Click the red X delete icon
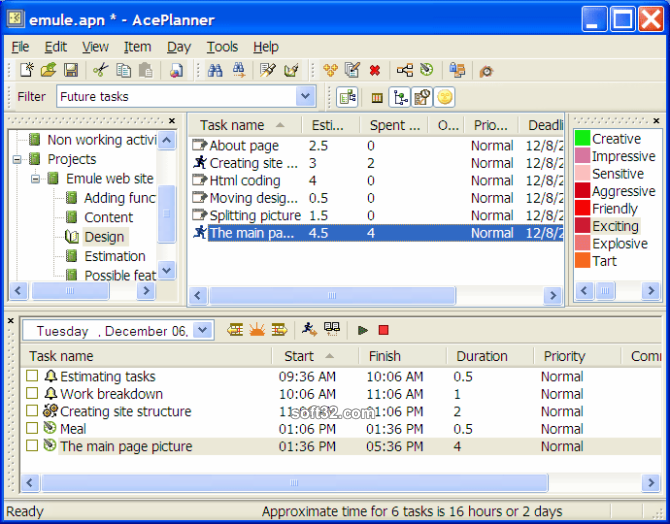The image size is (670, 524). pyautogui.click(x=375, y=70)
